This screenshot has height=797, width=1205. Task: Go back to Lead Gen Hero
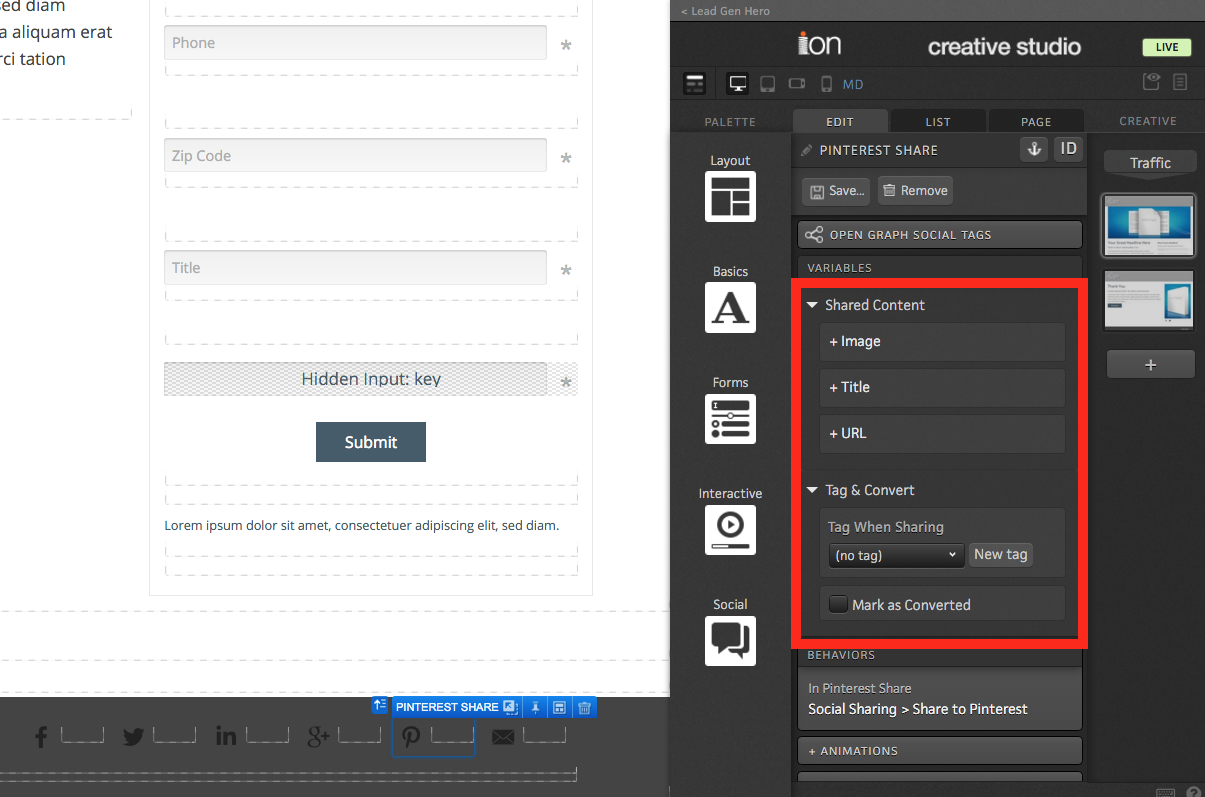pos(726,11)
